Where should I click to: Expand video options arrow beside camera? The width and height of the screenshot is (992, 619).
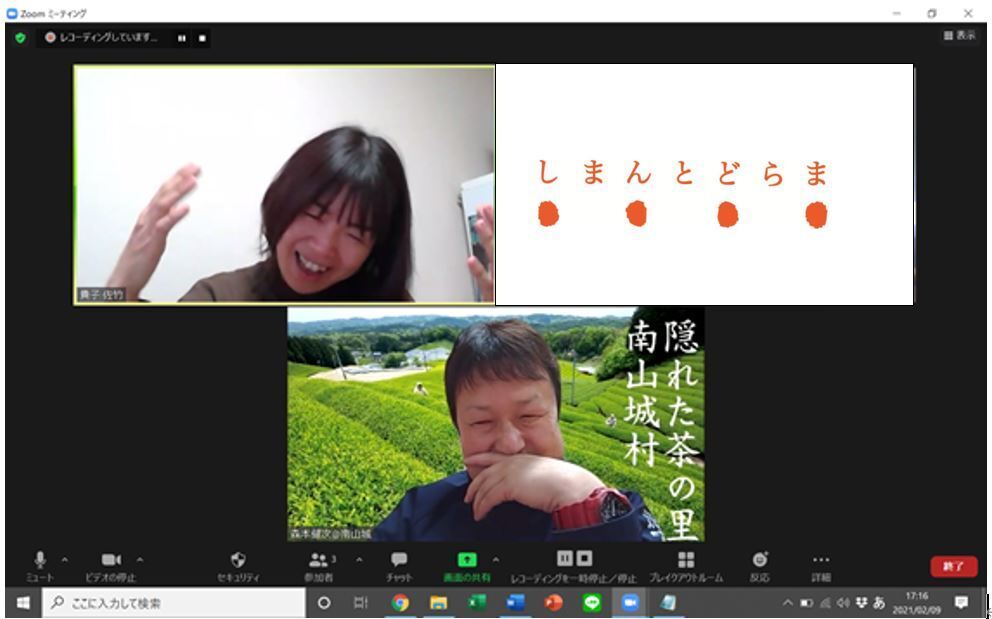[139, 560]
